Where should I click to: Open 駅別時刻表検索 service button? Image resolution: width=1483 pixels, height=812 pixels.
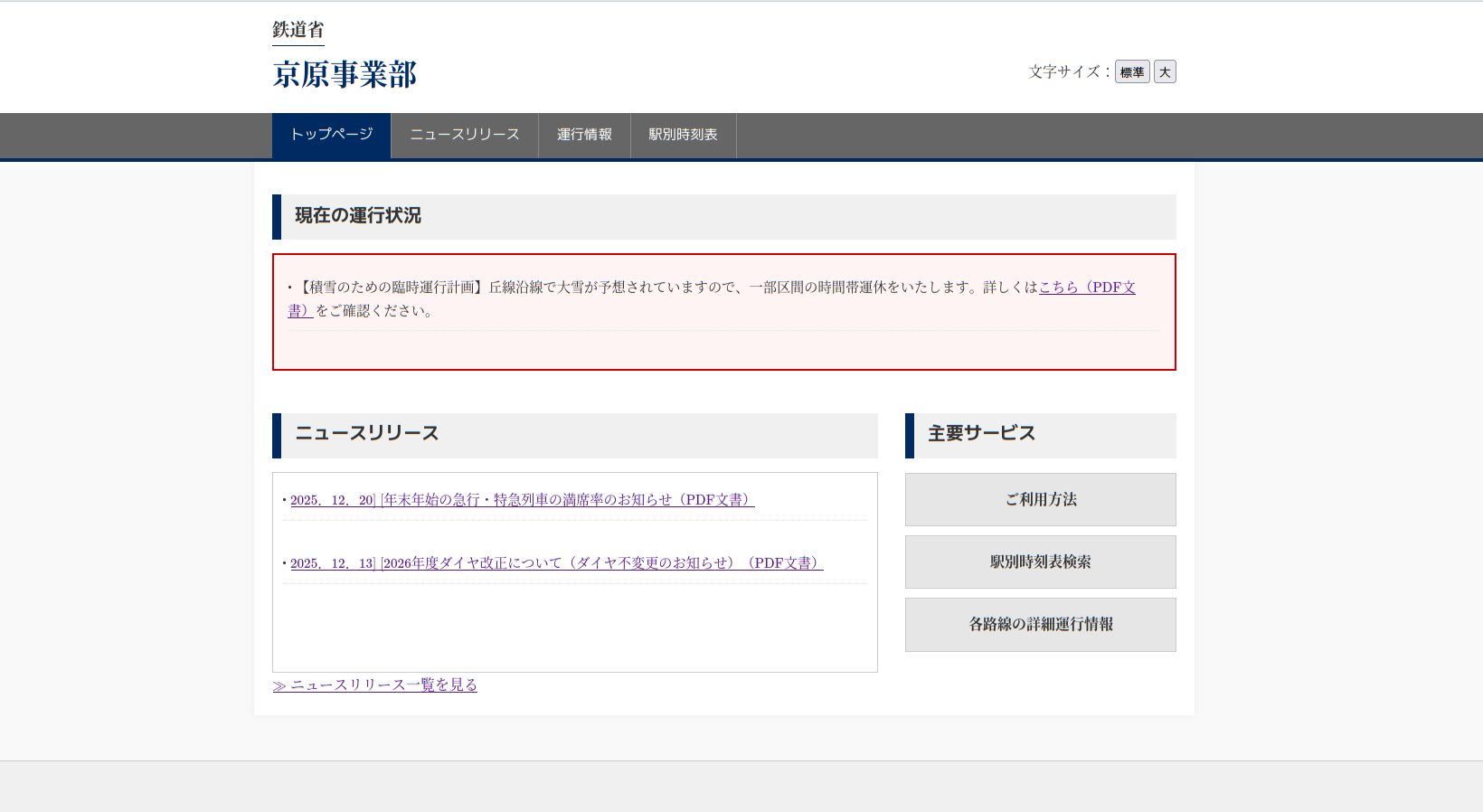(x=1040, y=562)
